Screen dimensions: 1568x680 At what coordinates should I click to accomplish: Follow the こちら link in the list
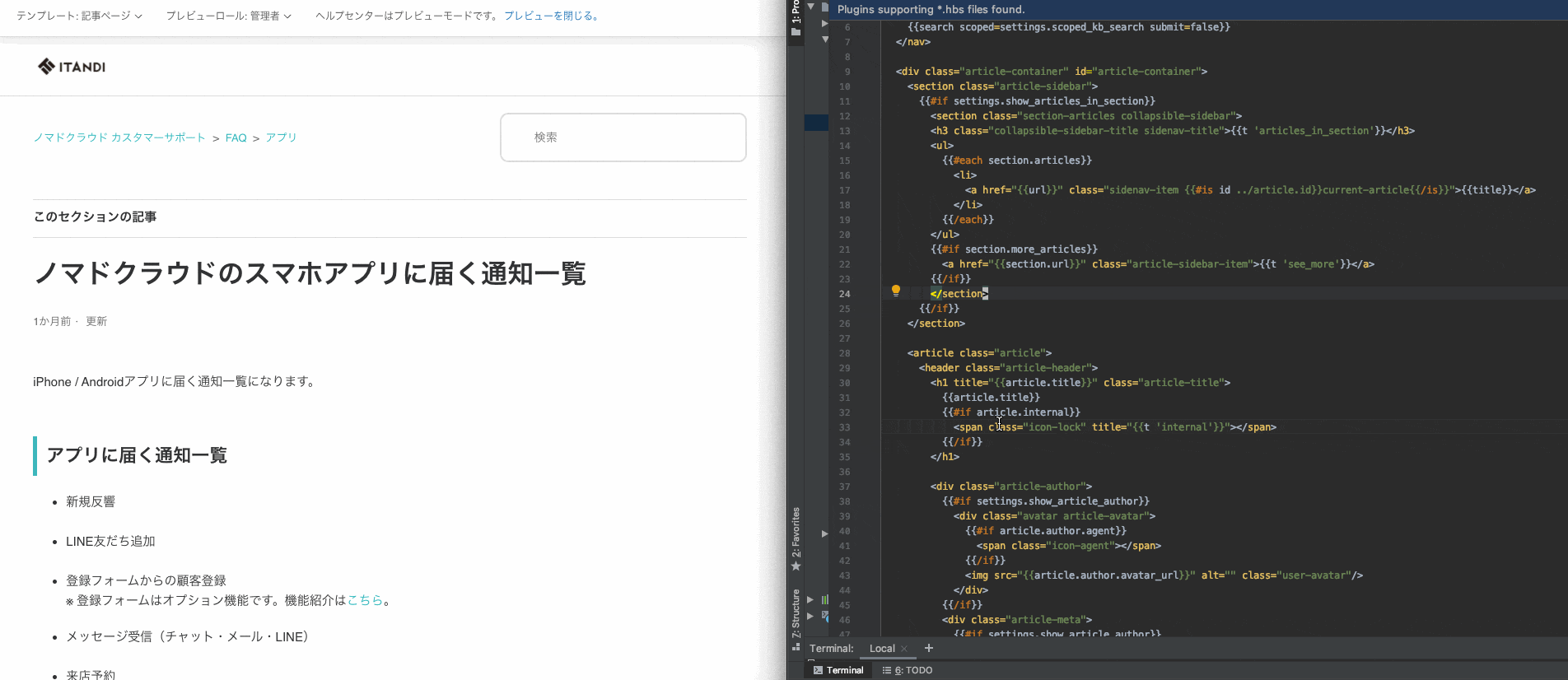pyautogui.click(x=365, y=600)
